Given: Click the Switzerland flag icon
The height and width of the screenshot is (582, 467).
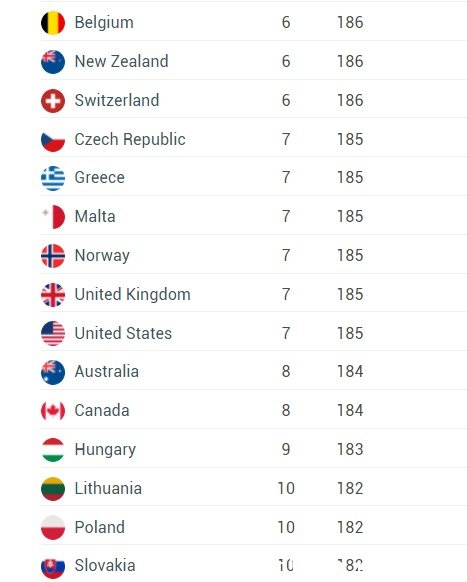Looking at the screenshot, I should (53, 101).
